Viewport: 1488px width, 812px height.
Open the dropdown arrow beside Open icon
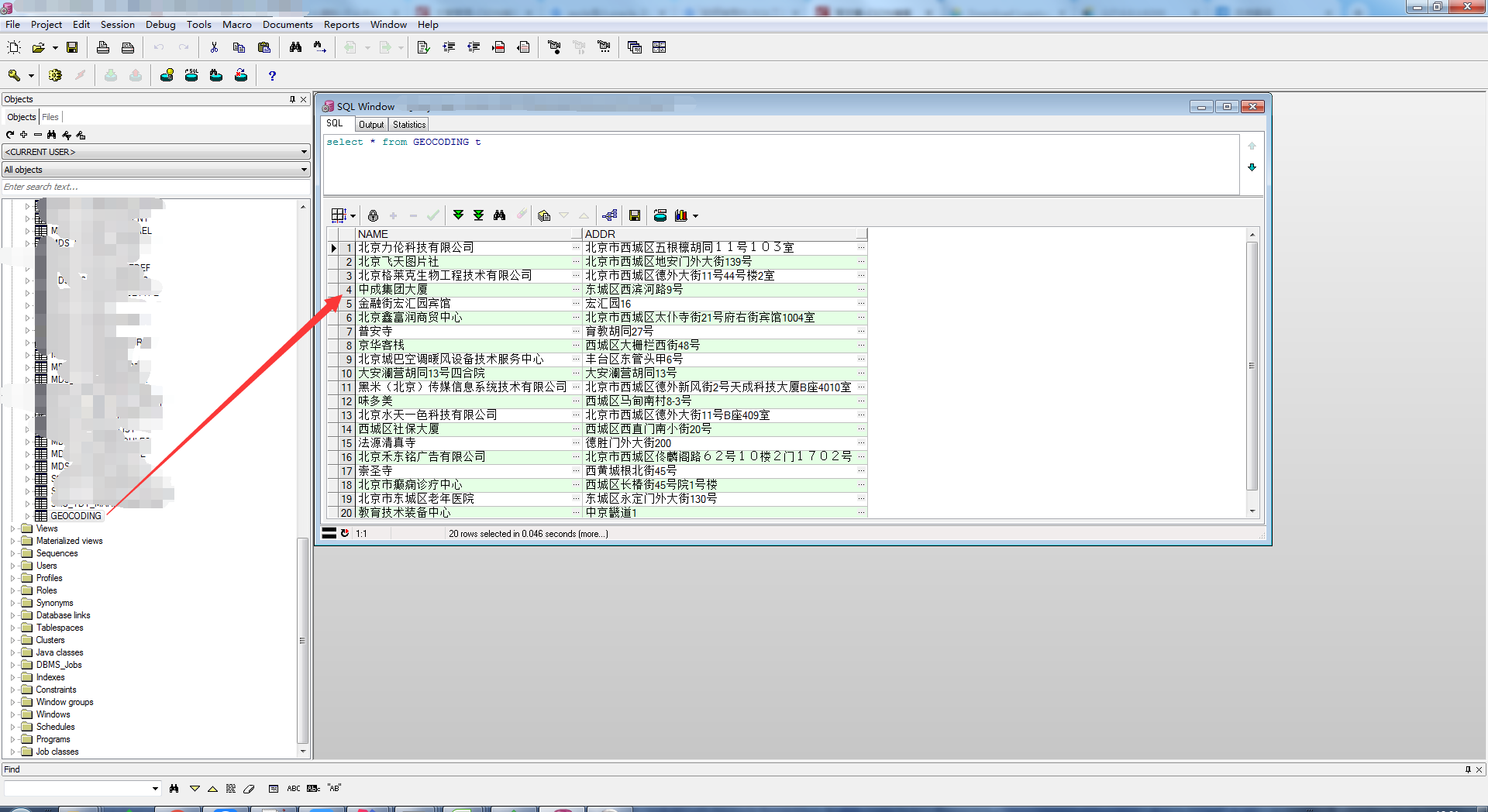[55, 48]
